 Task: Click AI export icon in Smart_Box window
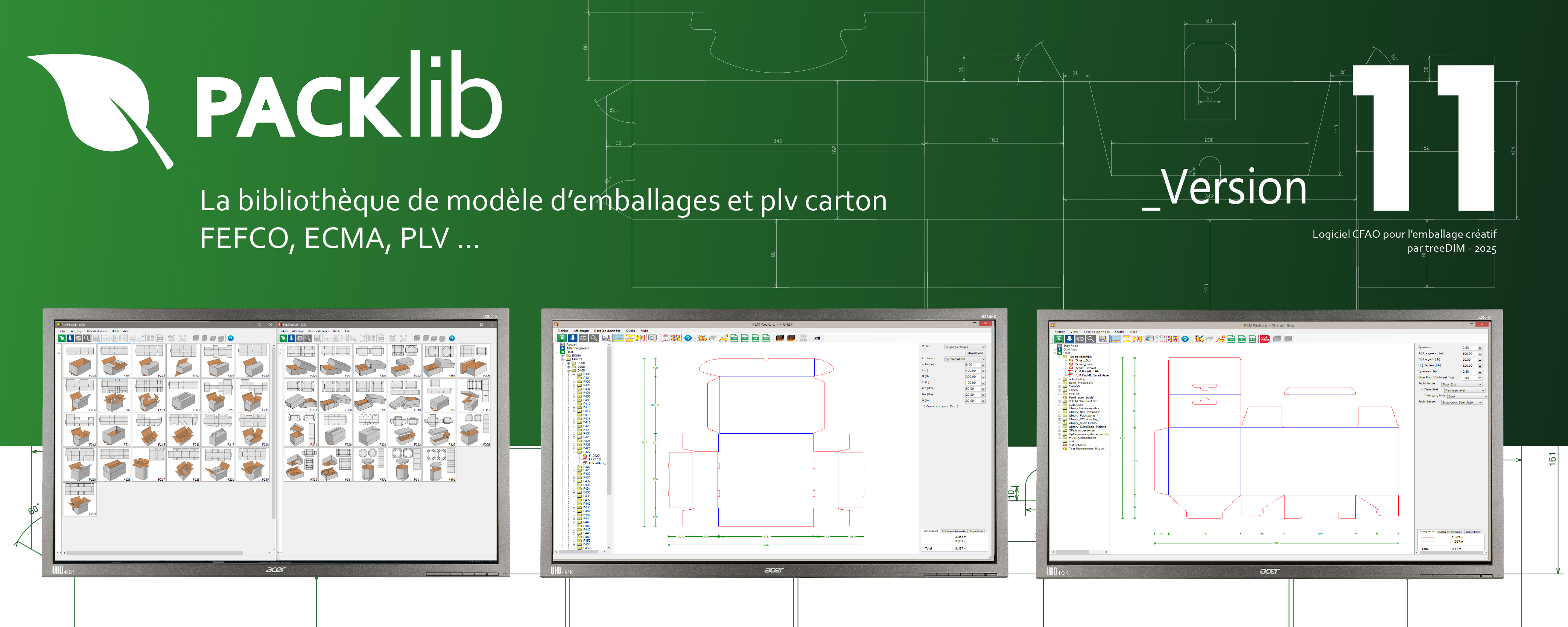click(1242, 339)
